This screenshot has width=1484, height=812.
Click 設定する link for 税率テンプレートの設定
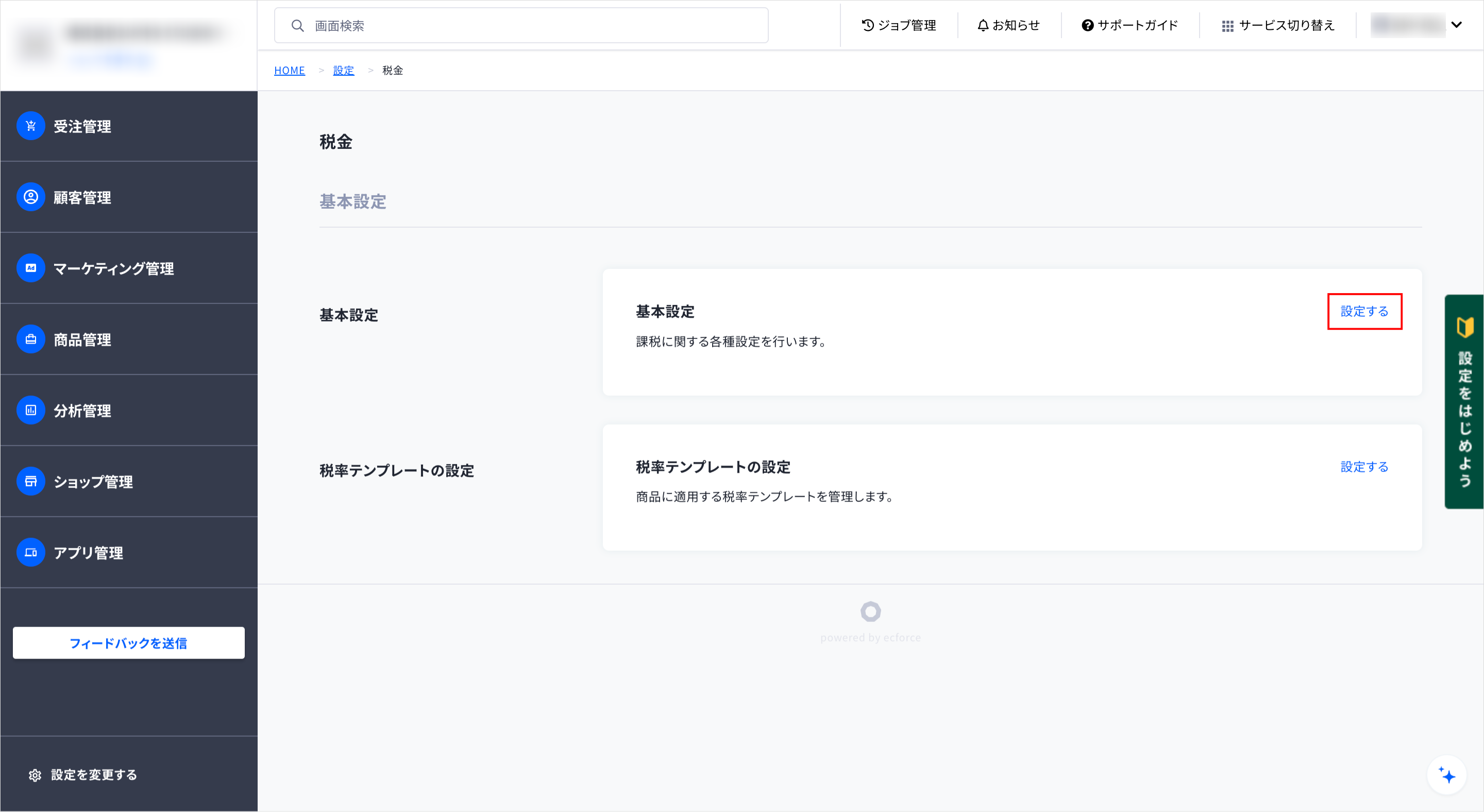click(x=1363, y=467)
